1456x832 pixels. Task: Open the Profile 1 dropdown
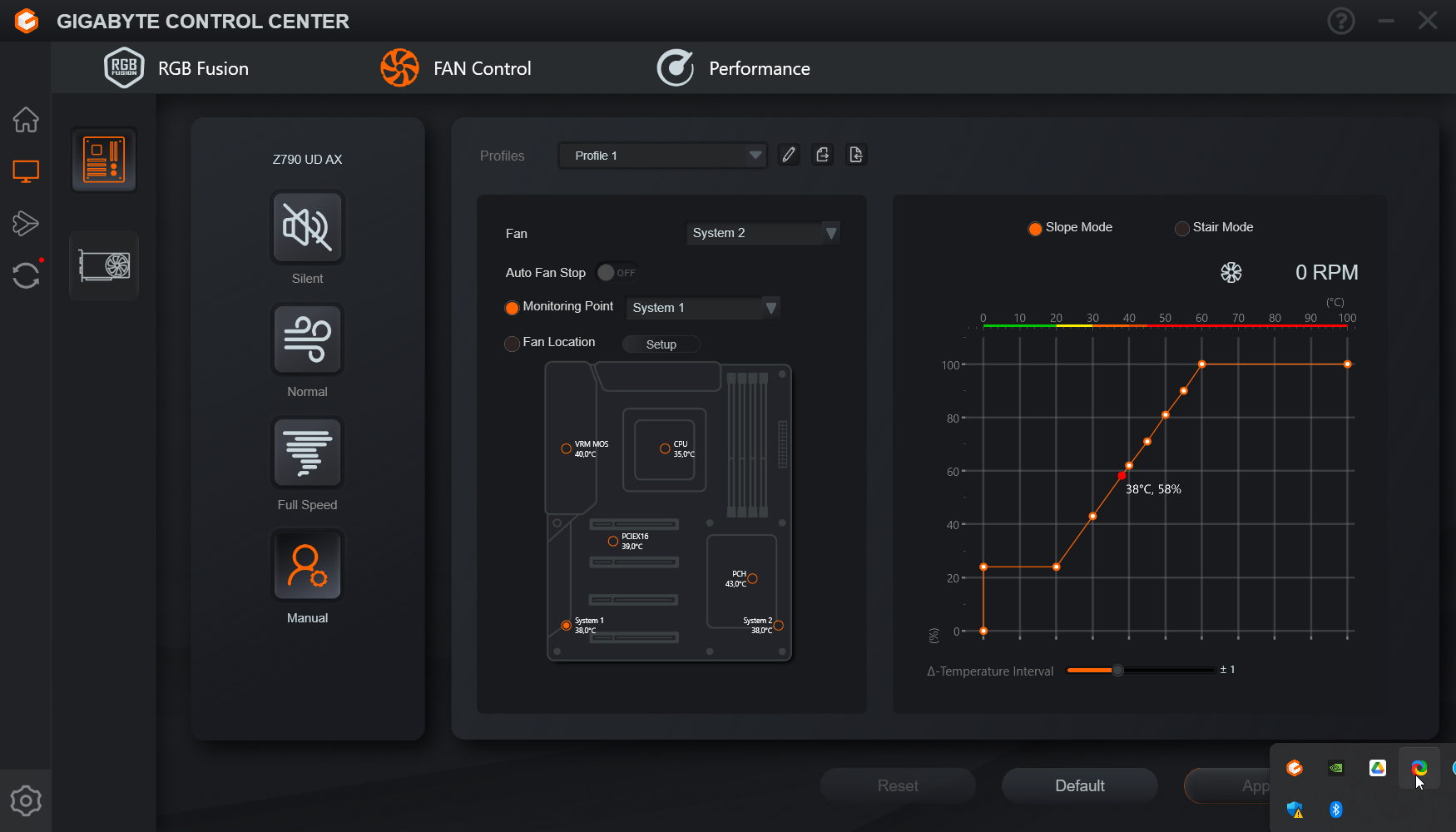[x=662, y=156]
